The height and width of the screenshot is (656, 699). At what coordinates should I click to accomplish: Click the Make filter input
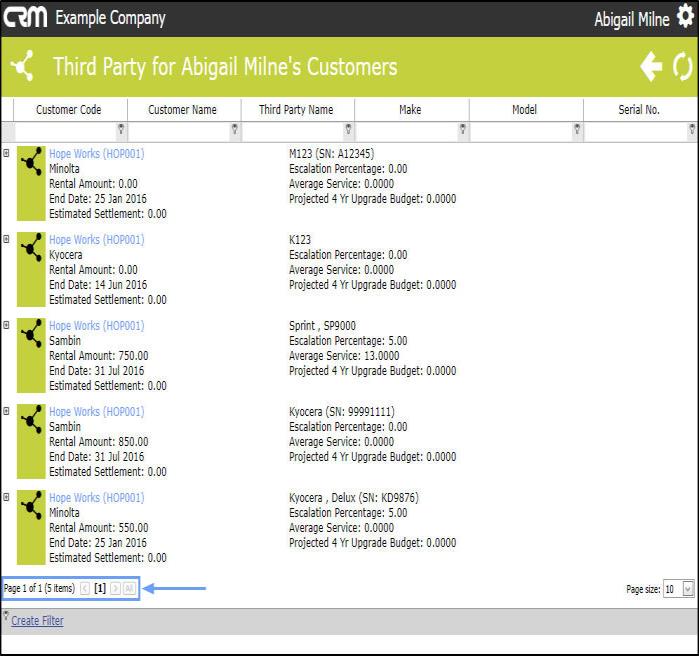pos(407,132)
